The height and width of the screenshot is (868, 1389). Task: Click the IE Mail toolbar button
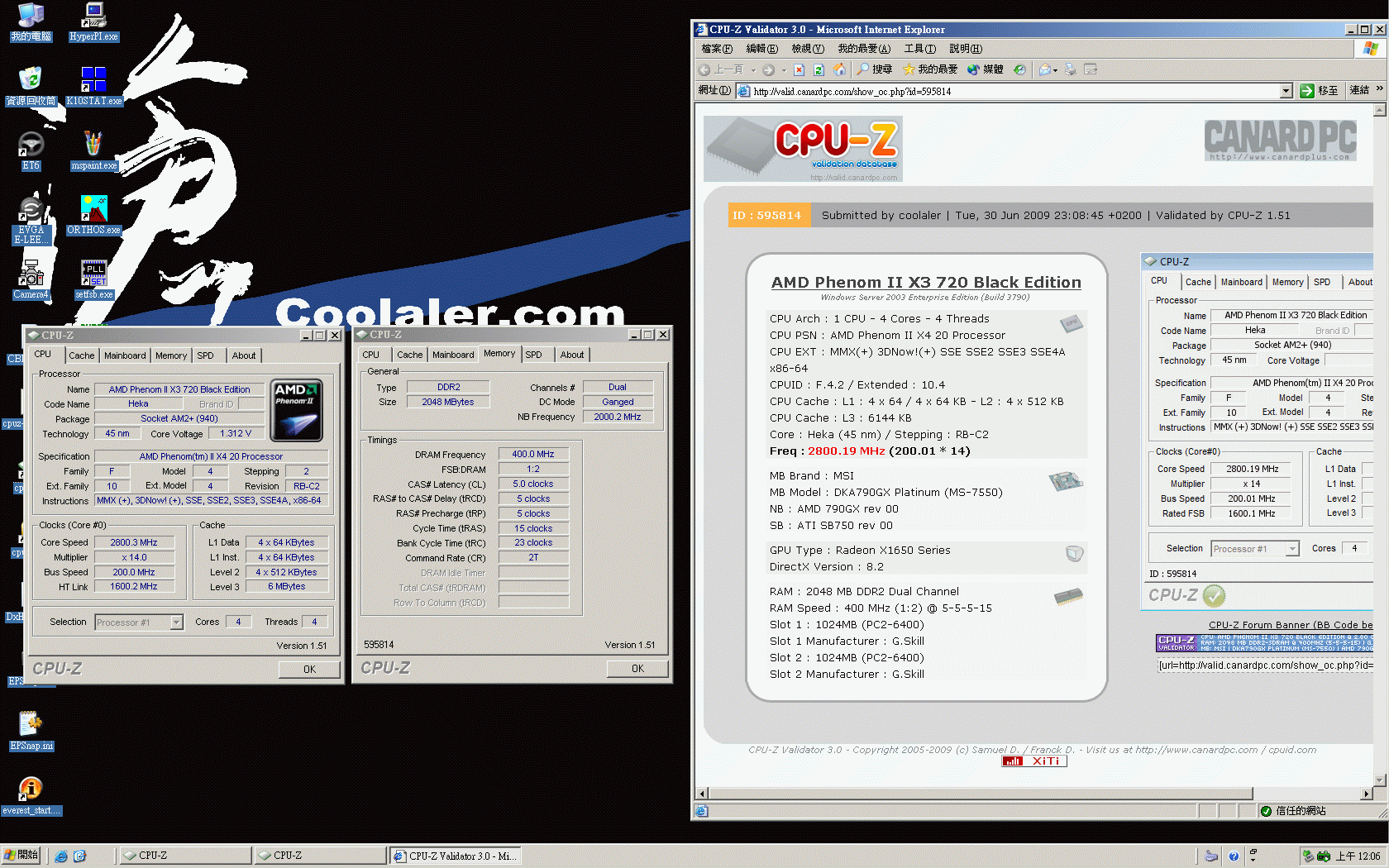tap(1045, 69)
